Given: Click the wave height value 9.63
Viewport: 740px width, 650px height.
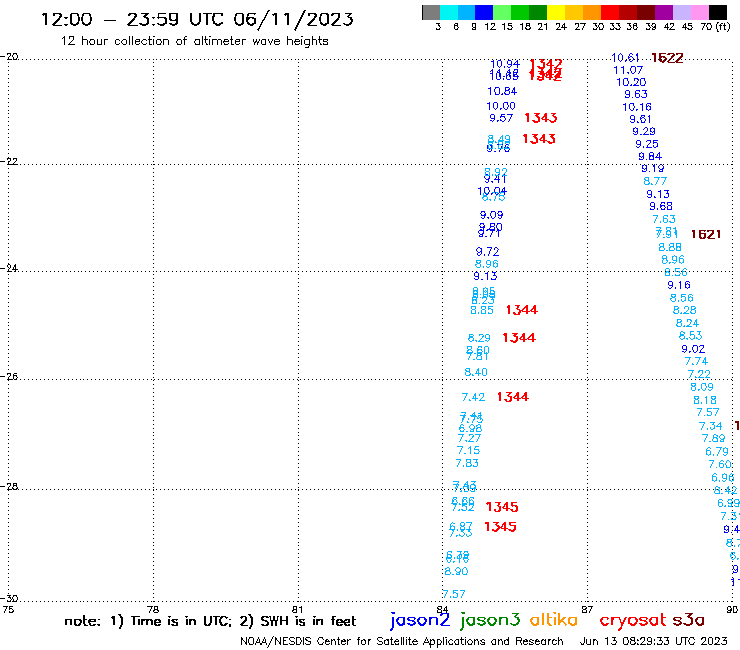Looking at the screenshot, I should (636, 94).
